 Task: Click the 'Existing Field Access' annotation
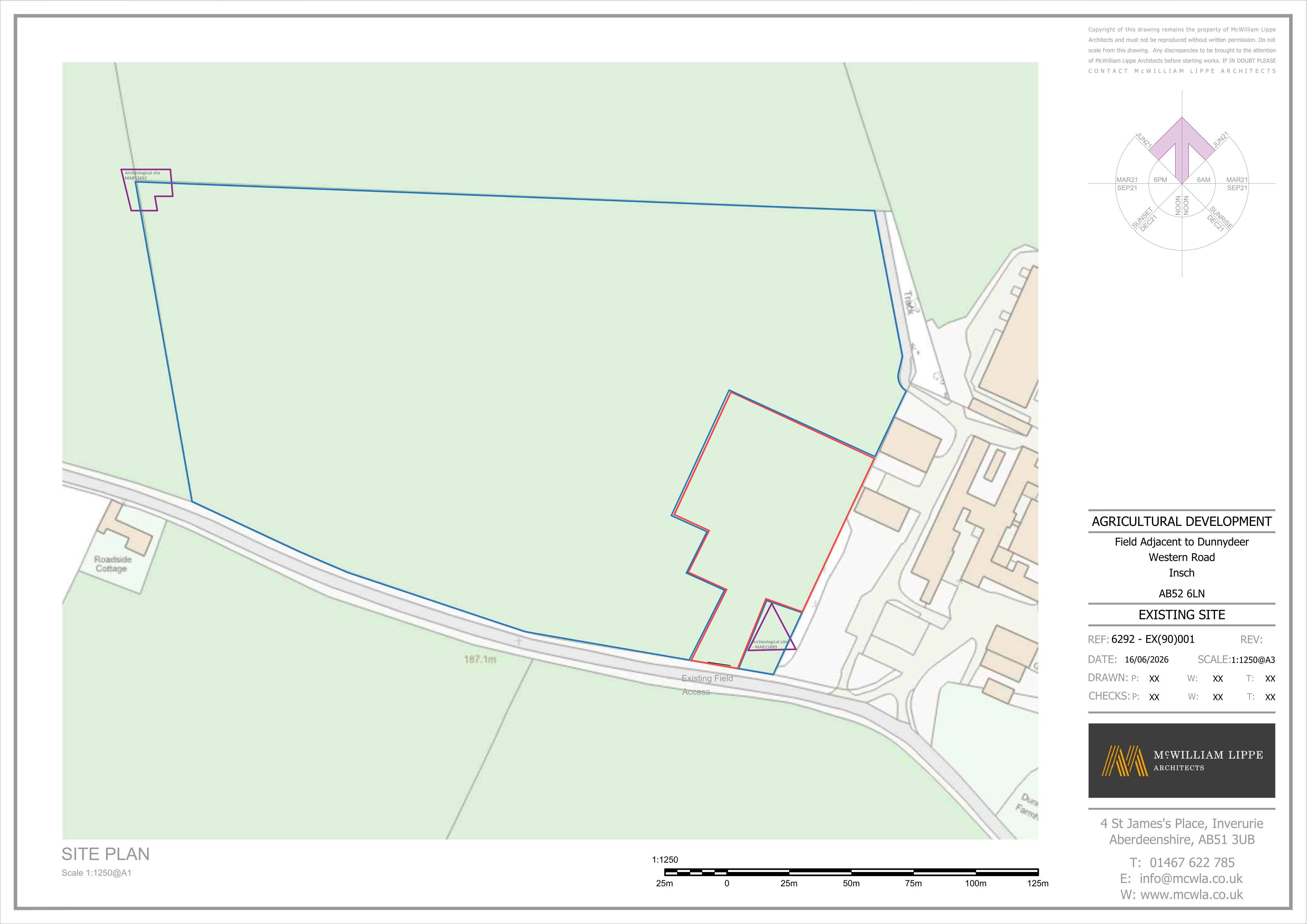707,685
